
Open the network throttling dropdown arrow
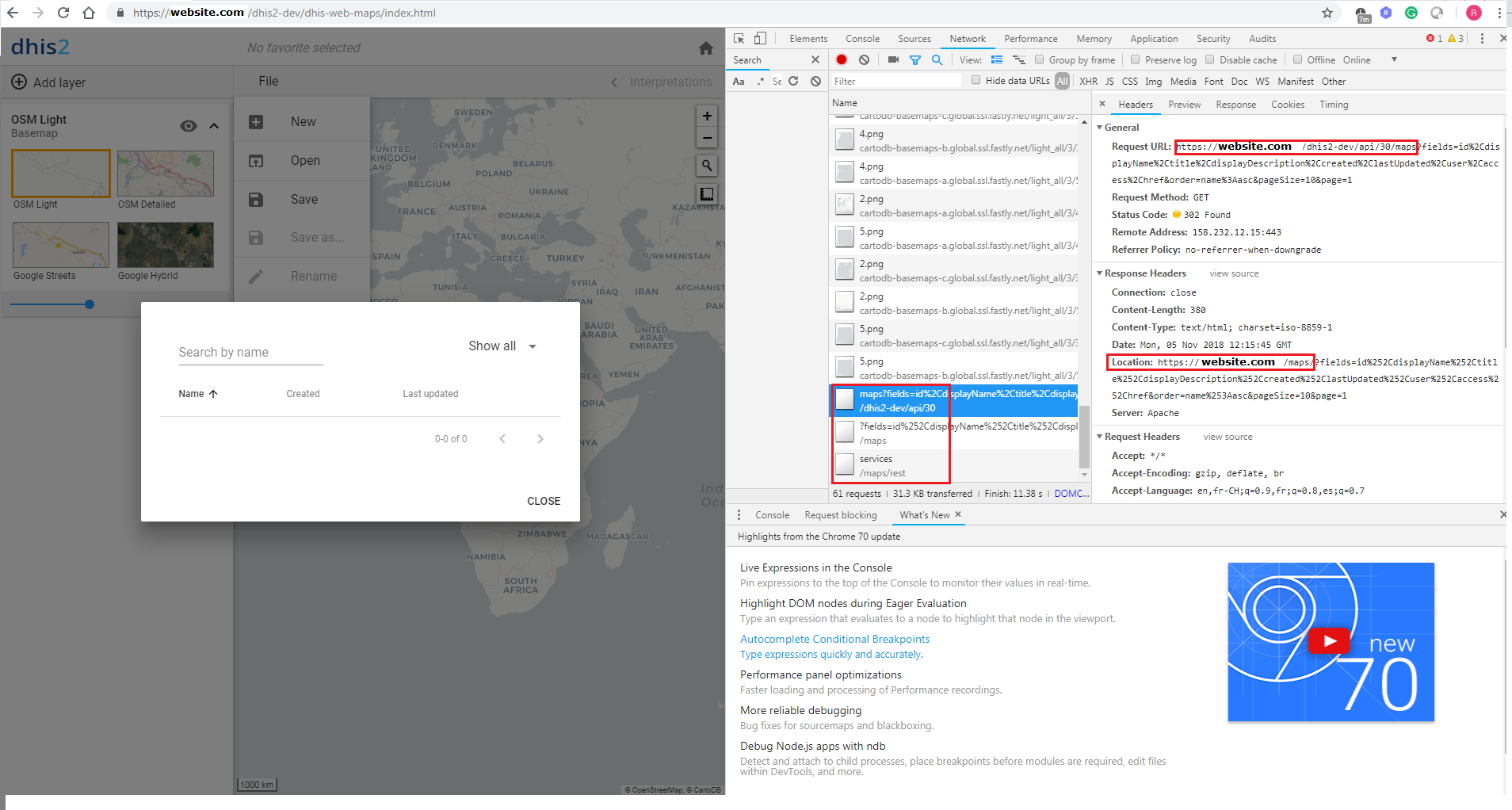[1394, 59]
